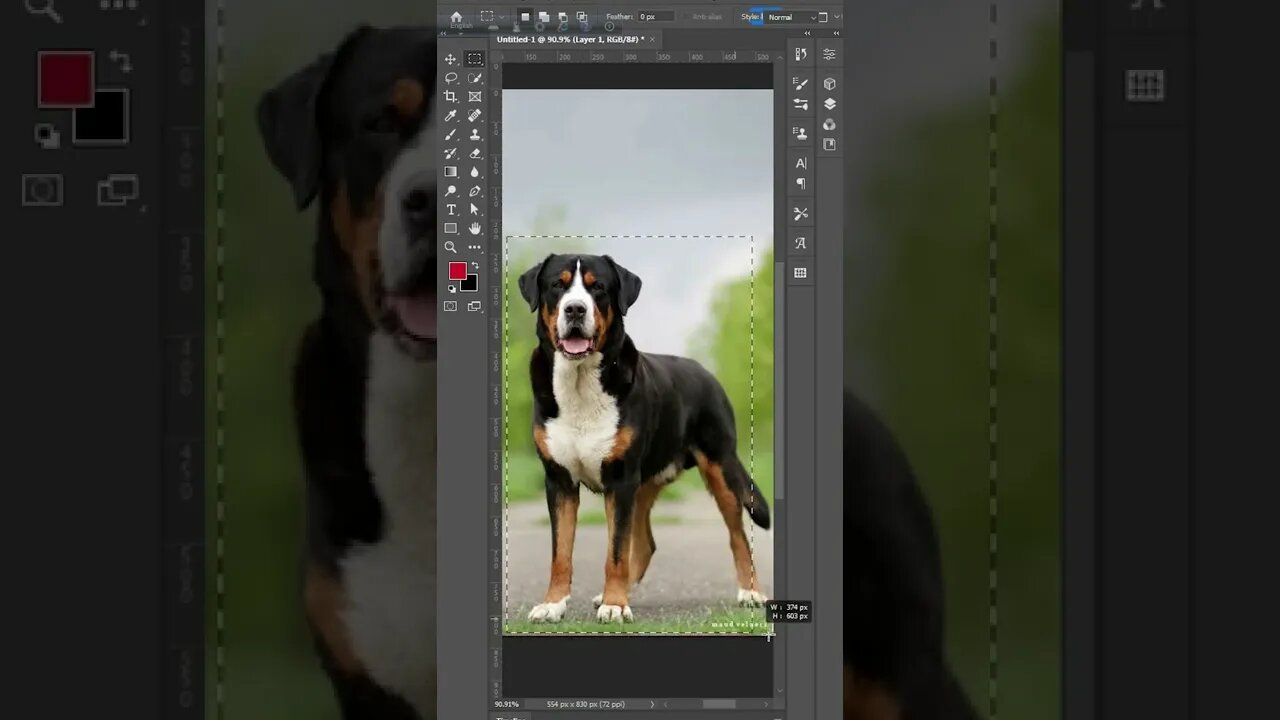Change the screen mode
Screen dimensions: 1280x720
click(475, 306)
